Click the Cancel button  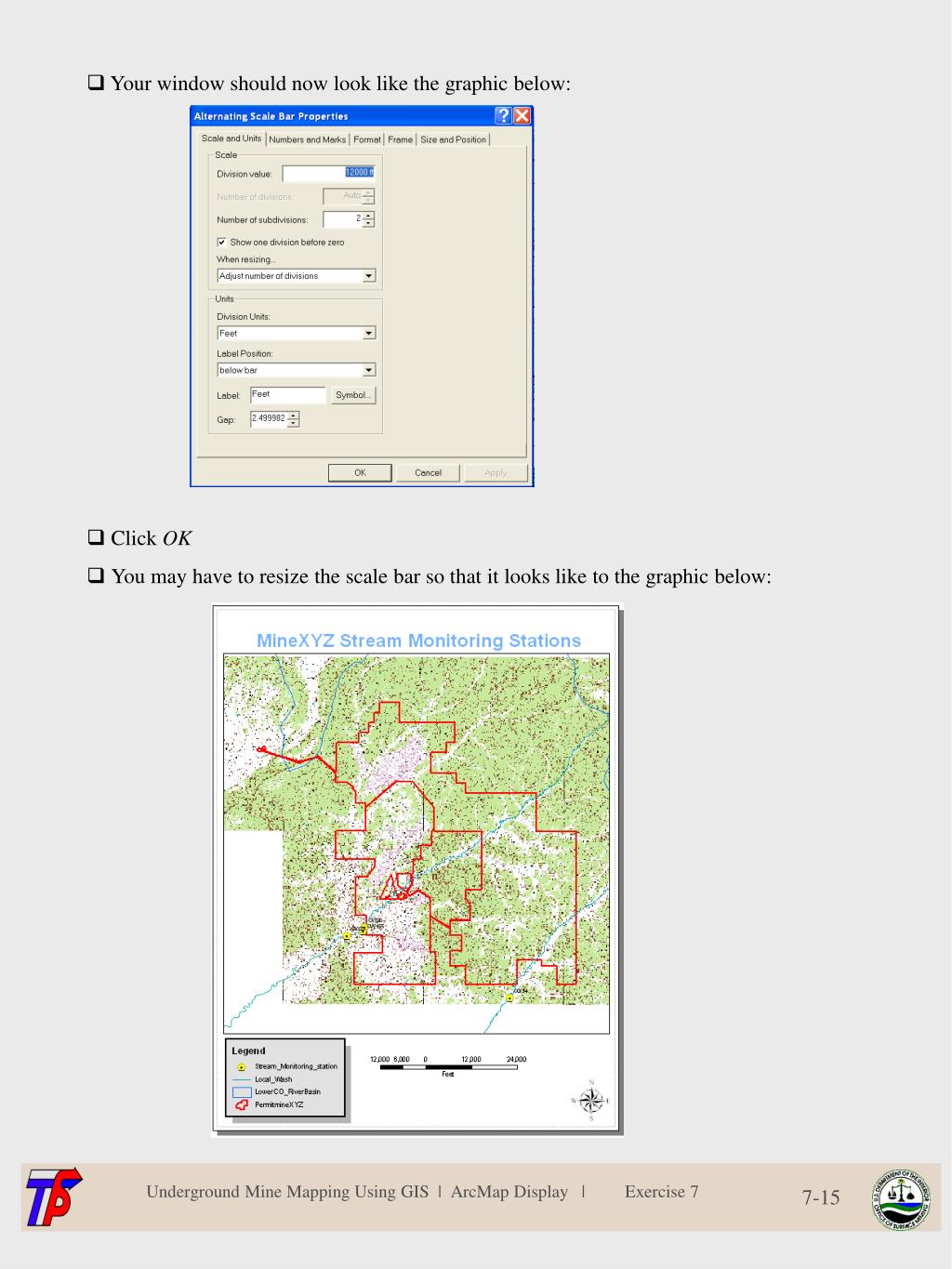pyautogui.click(x=428, y=472)
